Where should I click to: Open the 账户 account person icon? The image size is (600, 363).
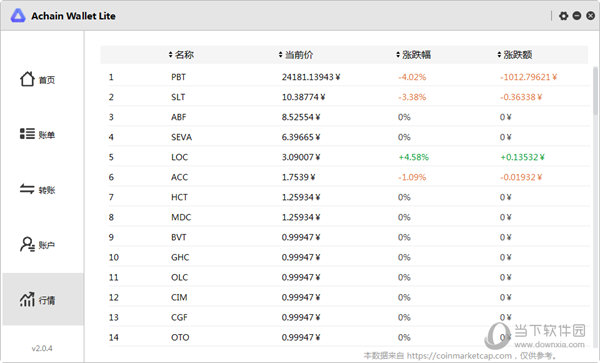[x=27, y=244]
